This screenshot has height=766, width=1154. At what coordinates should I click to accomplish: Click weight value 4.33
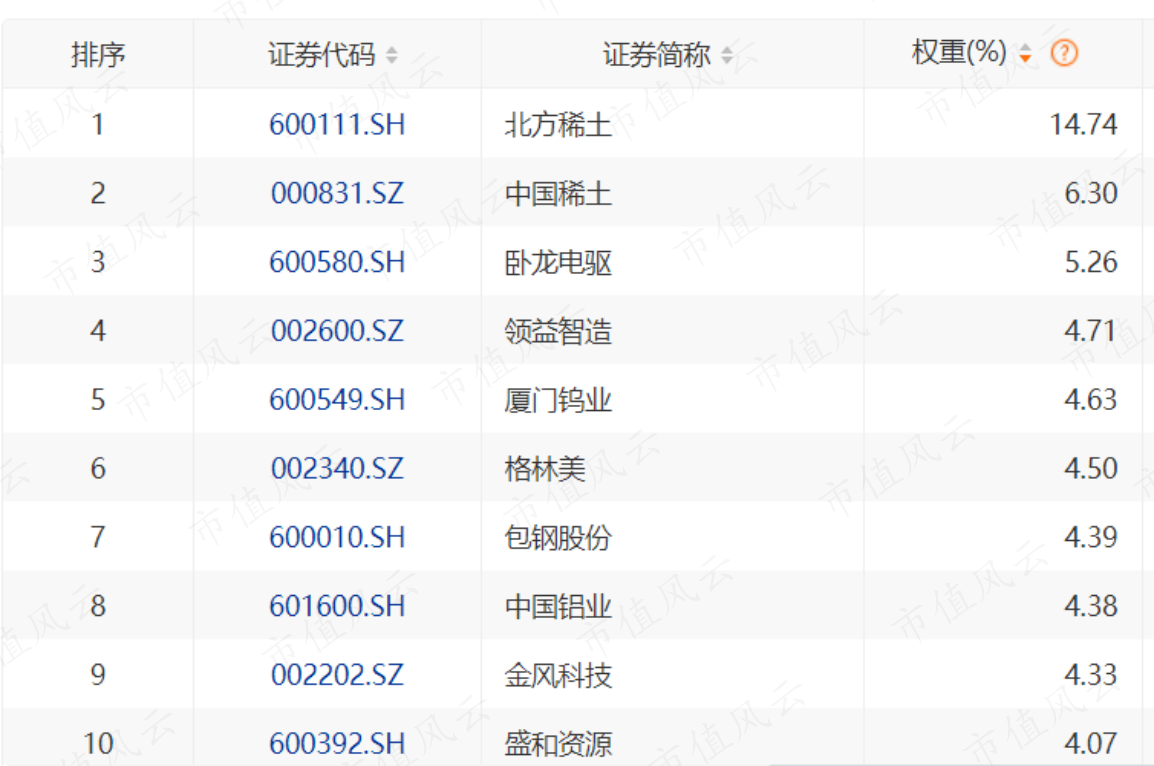click(x=1091, y=675)
